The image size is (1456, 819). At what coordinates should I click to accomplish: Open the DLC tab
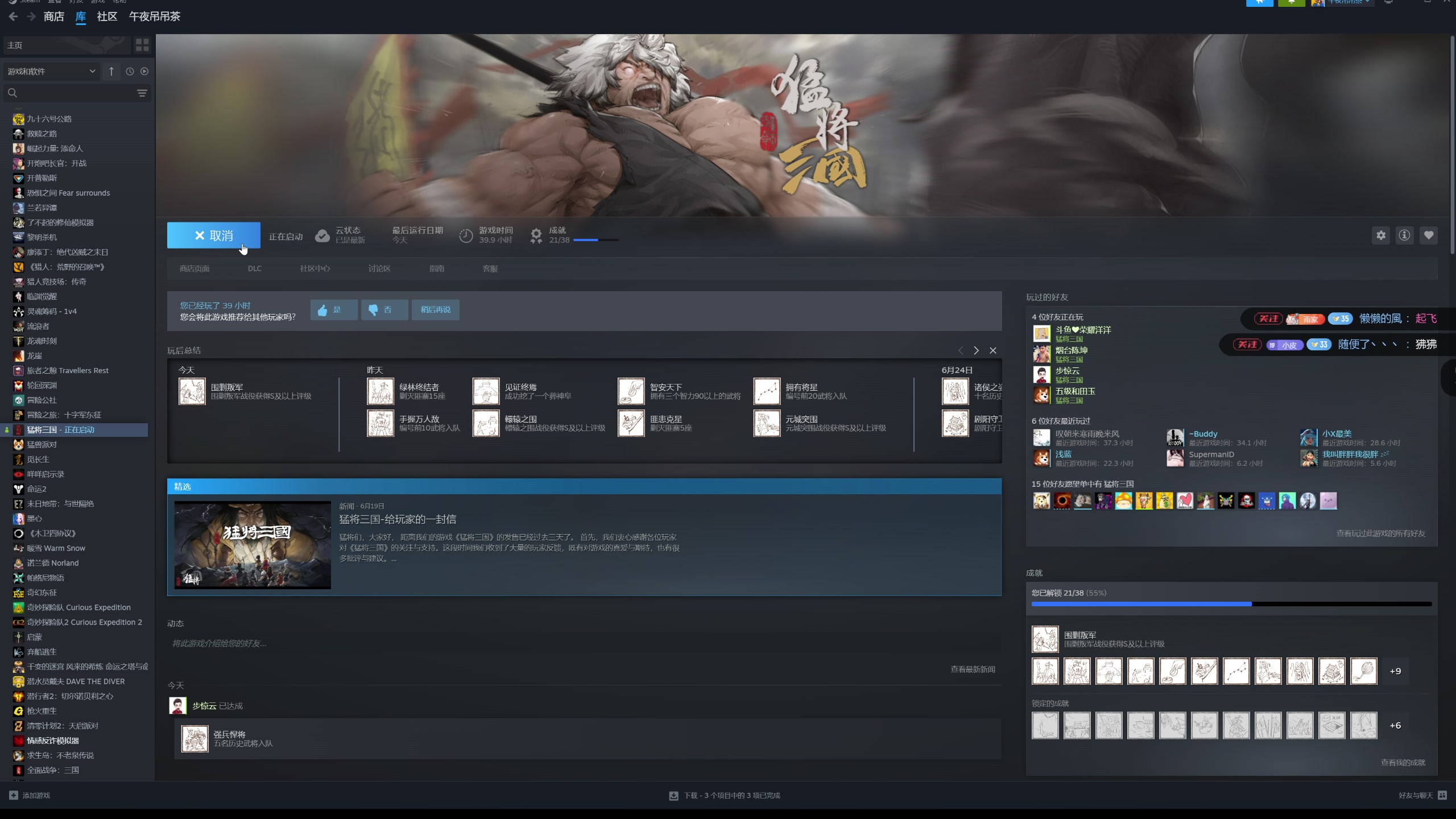click(255, 268)
